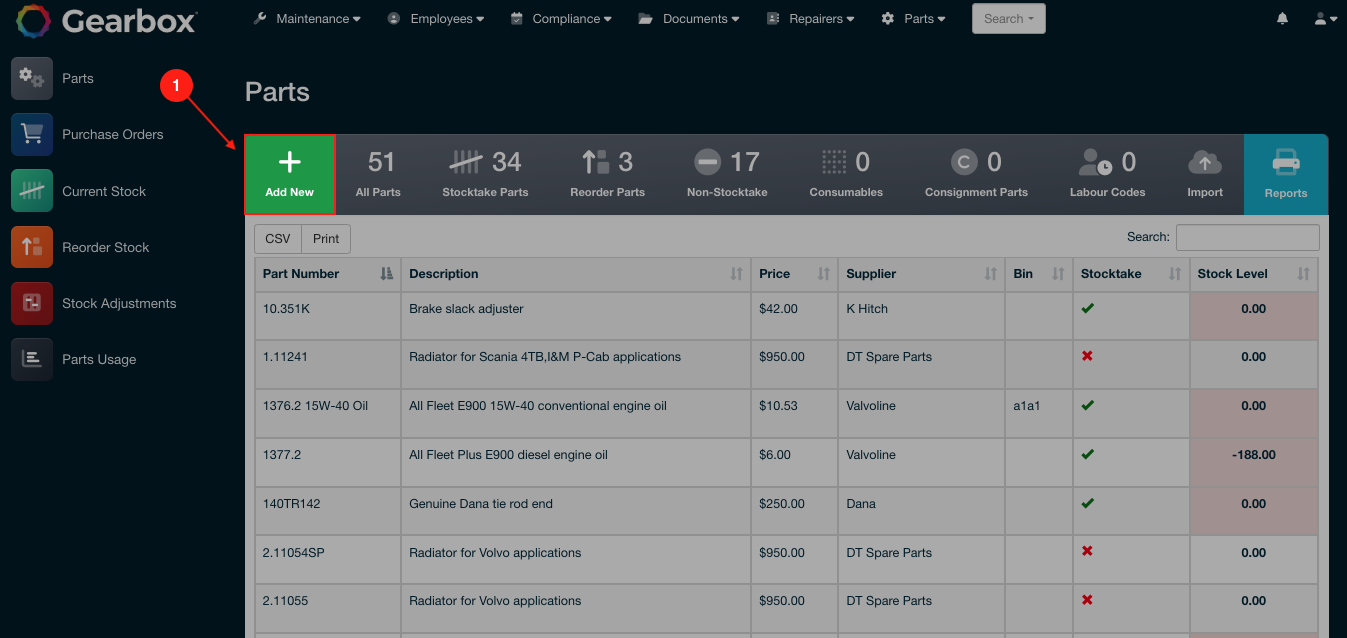This screenshot has width=1347, height=638.
Task: Expand the Maintenance dropdown menu
Action: coord(307,19)
